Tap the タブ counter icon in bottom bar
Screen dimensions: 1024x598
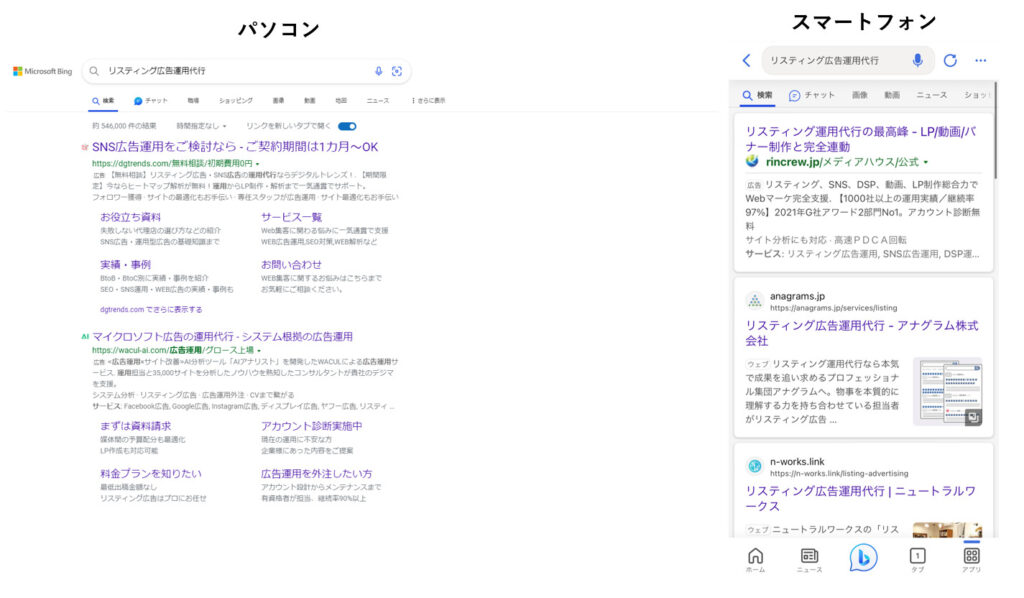point(917,559)
